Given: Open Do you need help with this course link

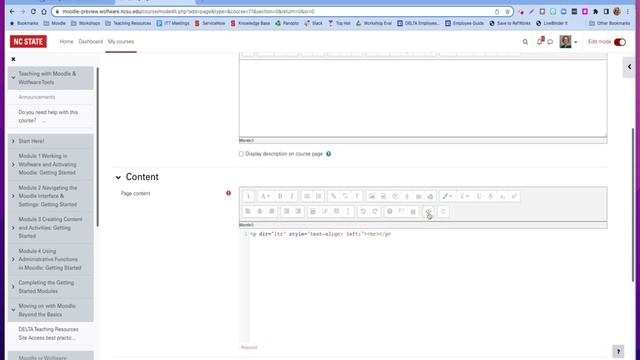Looking at the screenshot, I should 48,116.
